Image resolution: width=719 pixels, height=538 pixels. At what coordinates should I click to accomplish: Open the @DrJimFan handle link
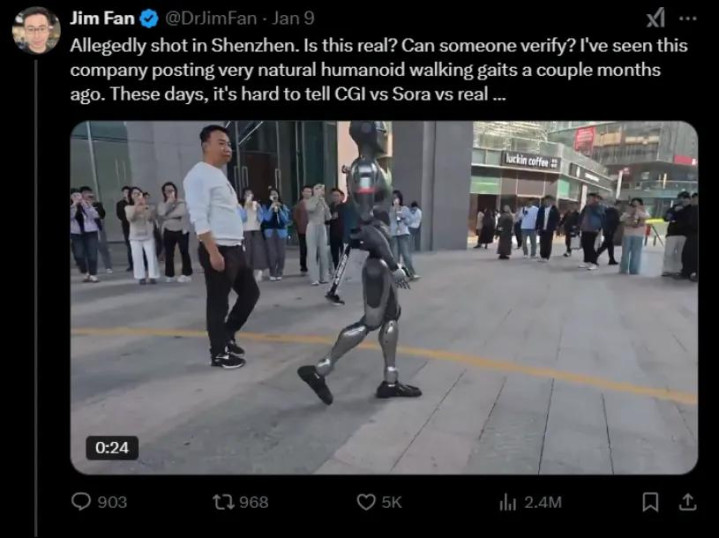tap(210, 18)
